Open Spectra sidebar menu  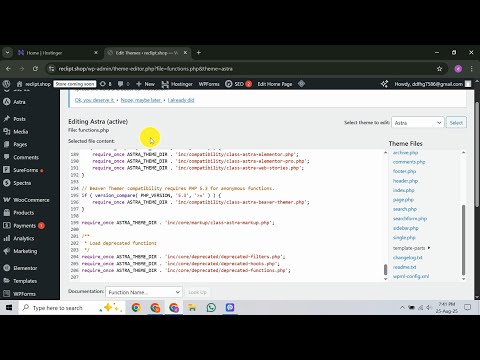tap(22, 183)
